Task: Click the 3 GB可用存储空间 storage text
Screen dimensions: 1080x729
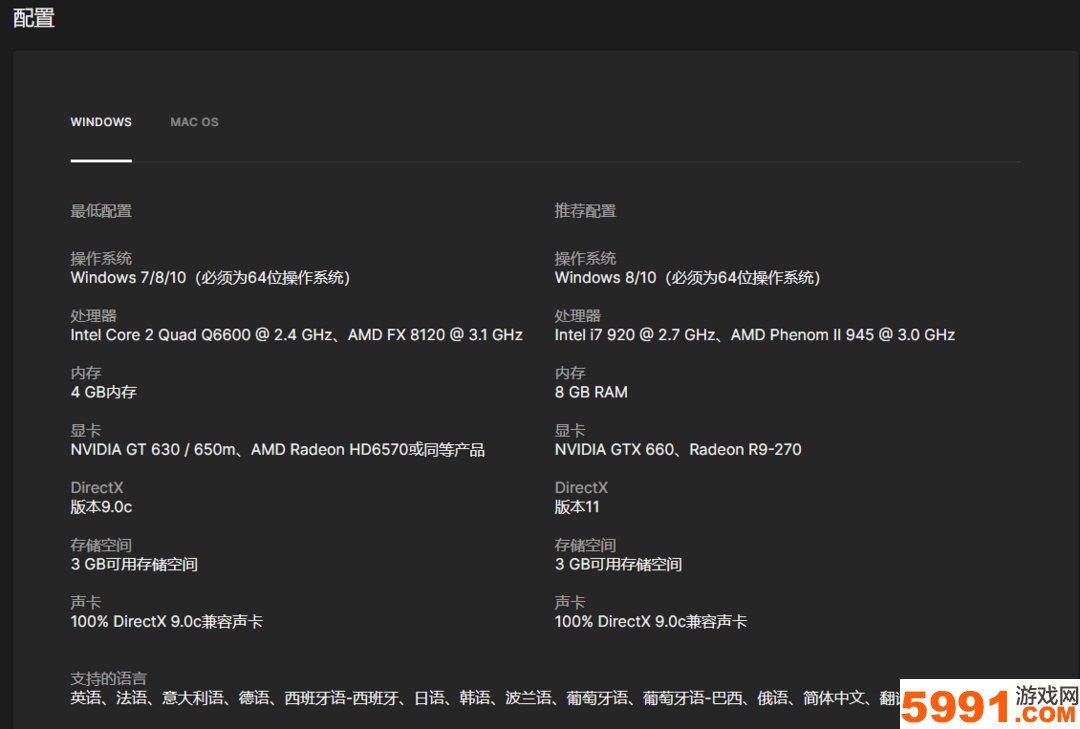Action: pyautogui.click(x=133, y=564)
